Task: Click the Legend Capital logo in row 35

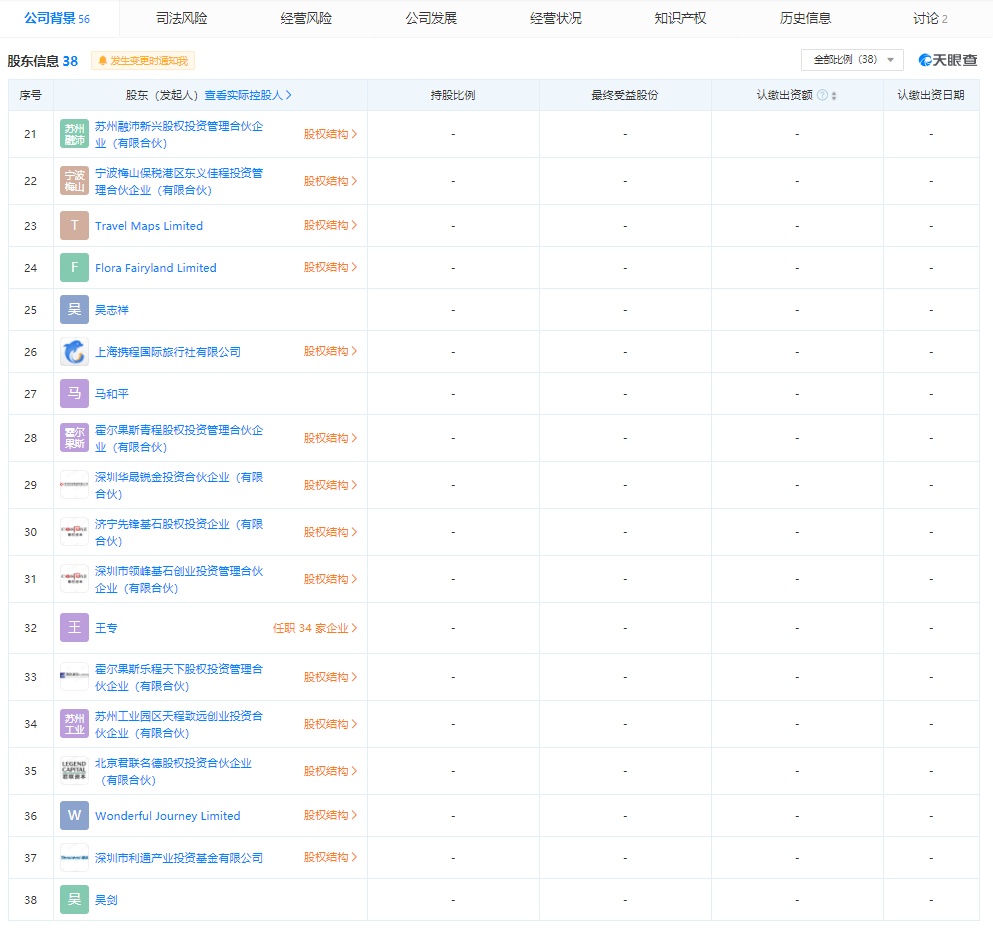Action: click(75, 771)
